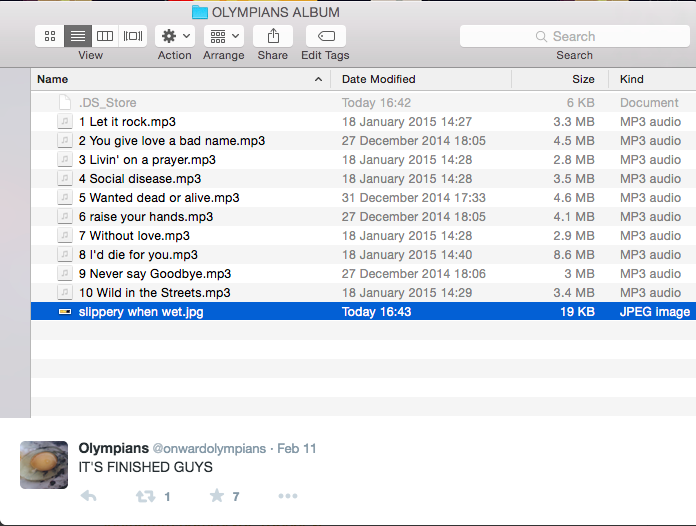Screen dimensions: 696x526
Task: Select 9 Never say Goodbye.mp3
Action: (363, 274)
